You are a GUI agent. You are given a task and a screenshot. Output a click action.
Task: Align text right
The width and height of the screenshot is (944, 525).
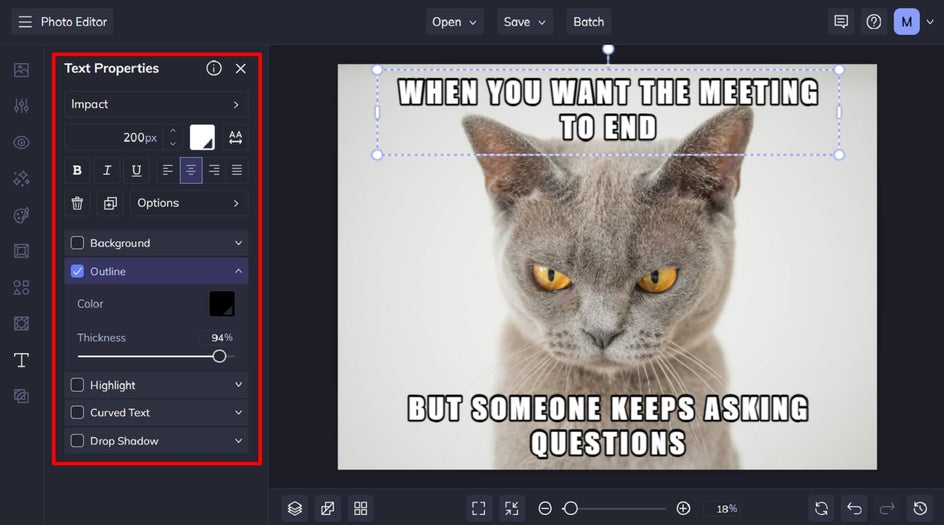tap(214, 170)
